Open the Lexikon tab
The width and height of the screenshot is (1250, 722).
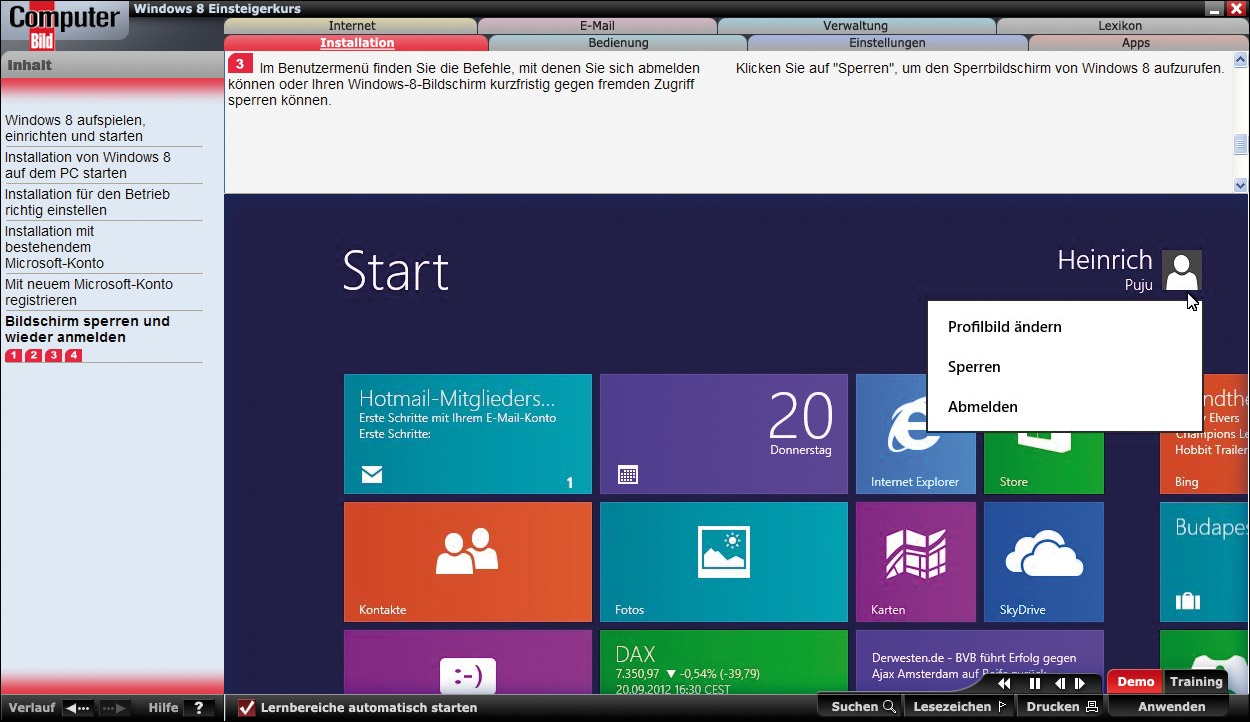tap(1120, 26)
